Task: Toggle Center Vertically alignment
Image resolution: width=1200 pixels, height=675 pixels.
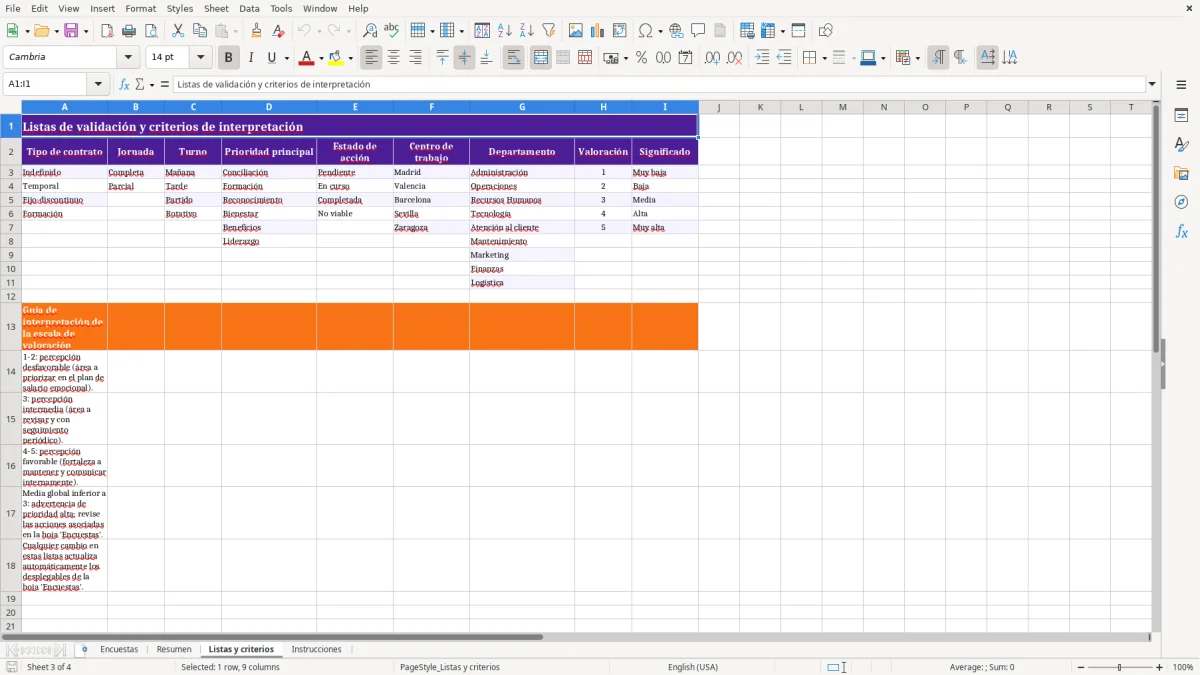Action: [464, 58]
